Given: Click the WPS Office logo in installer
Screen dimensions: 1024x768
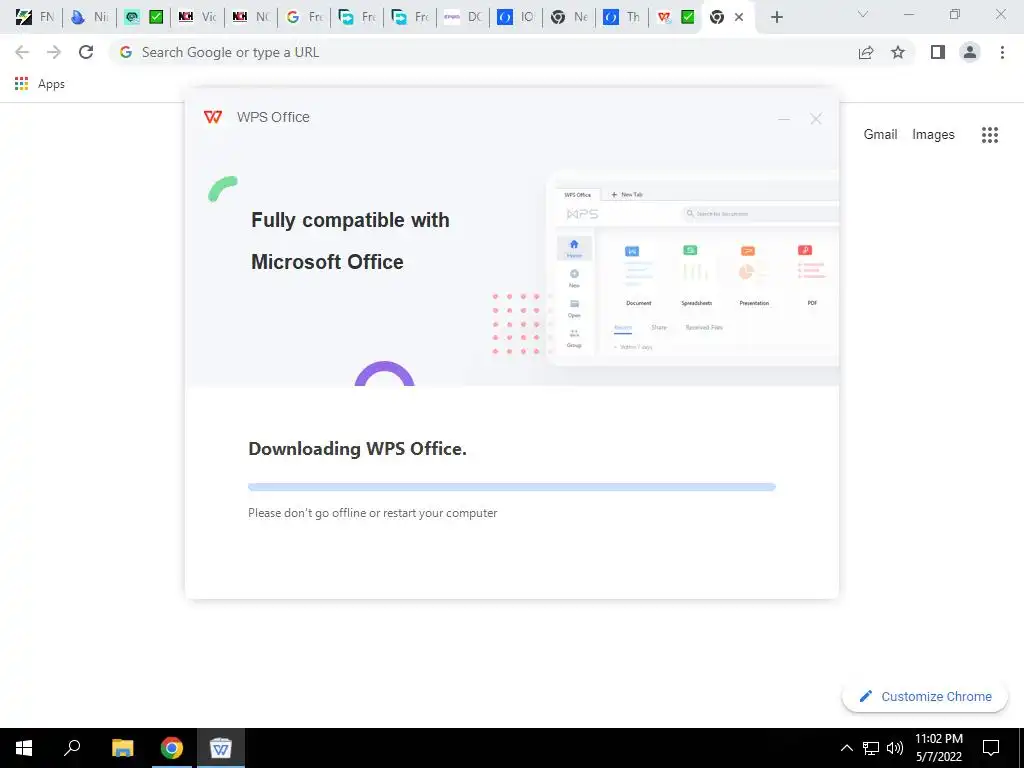Looking at the screenshot, I should point(213,117).
